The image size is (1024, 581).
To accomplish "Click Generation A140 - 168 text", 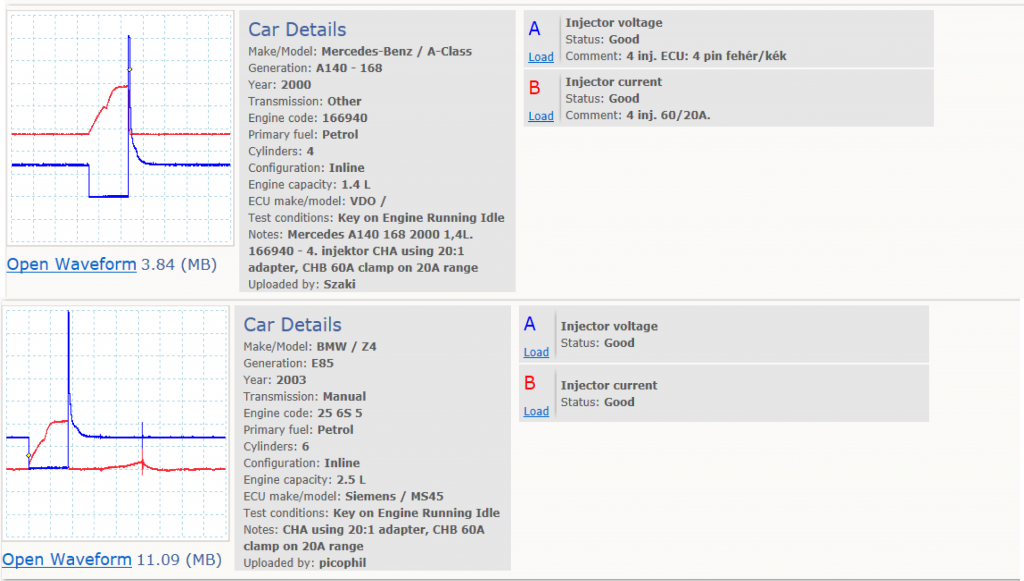I will 315,68.
